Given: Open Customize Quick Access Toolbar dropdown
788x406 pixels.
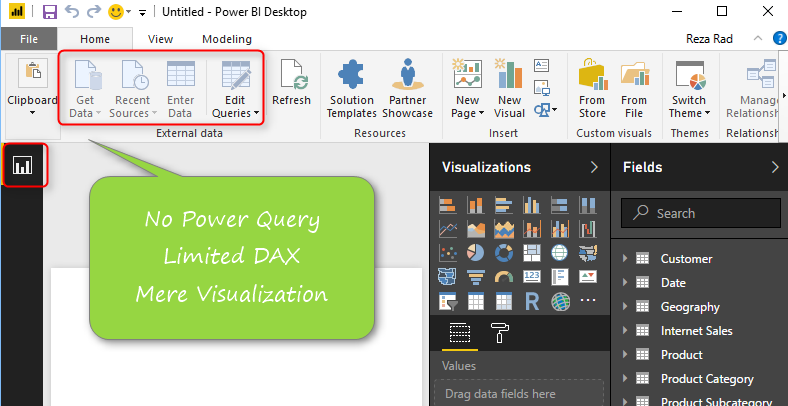Looking at the screenshot, I should 142,13.
